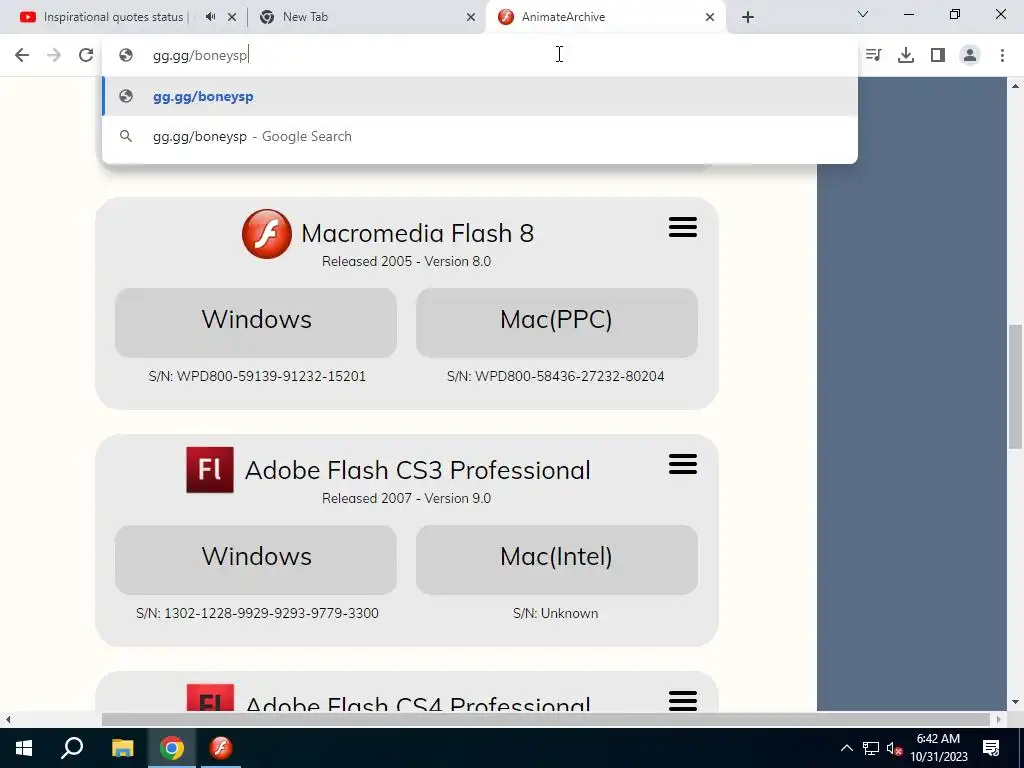This screenshot has width=1024, height=768.
Task: Click vertical scrollbar thumb
Action: (x=1015, y=387)
